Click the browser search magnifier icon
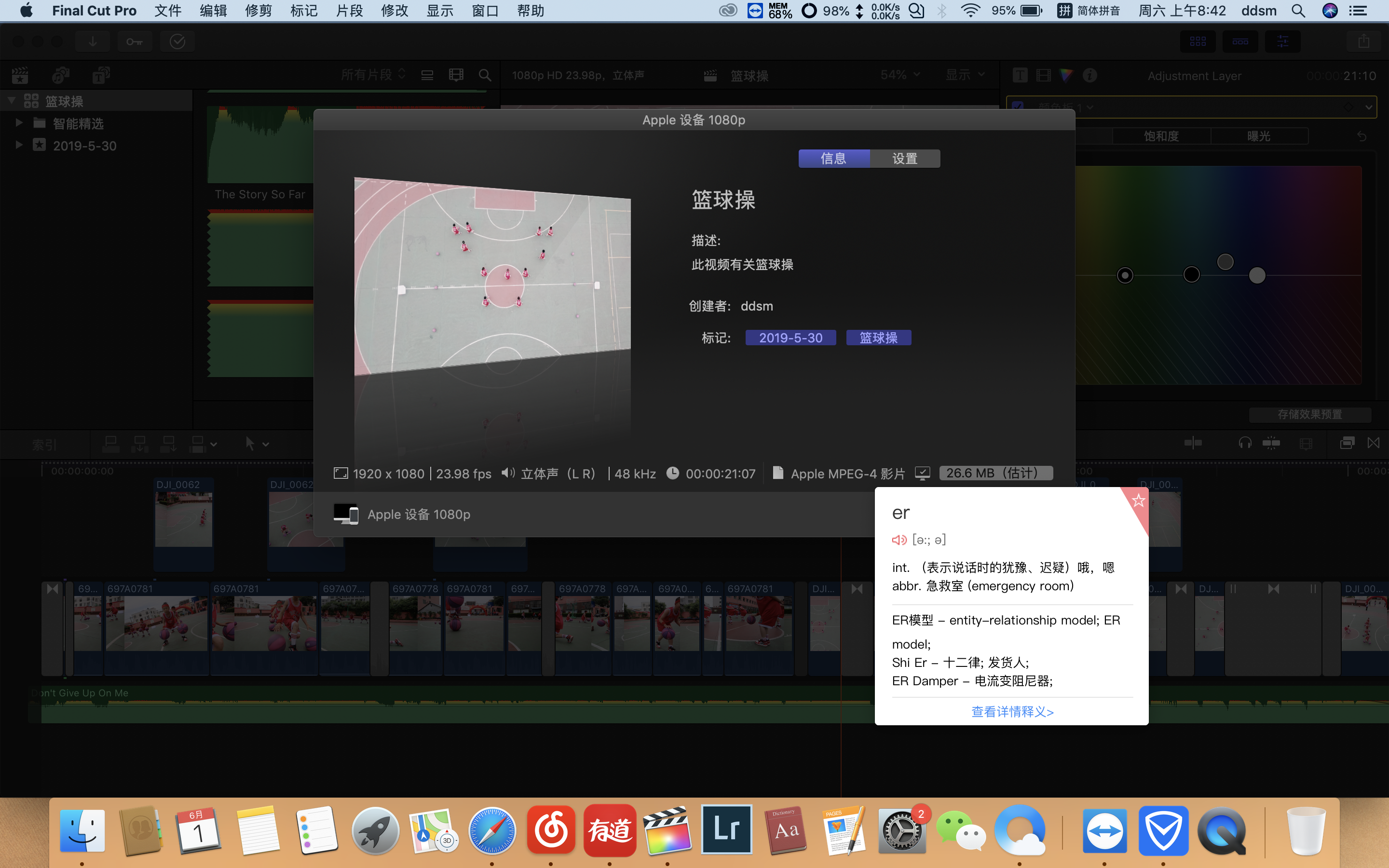The width and height of the screenshot is (1389, 868). 485,75
